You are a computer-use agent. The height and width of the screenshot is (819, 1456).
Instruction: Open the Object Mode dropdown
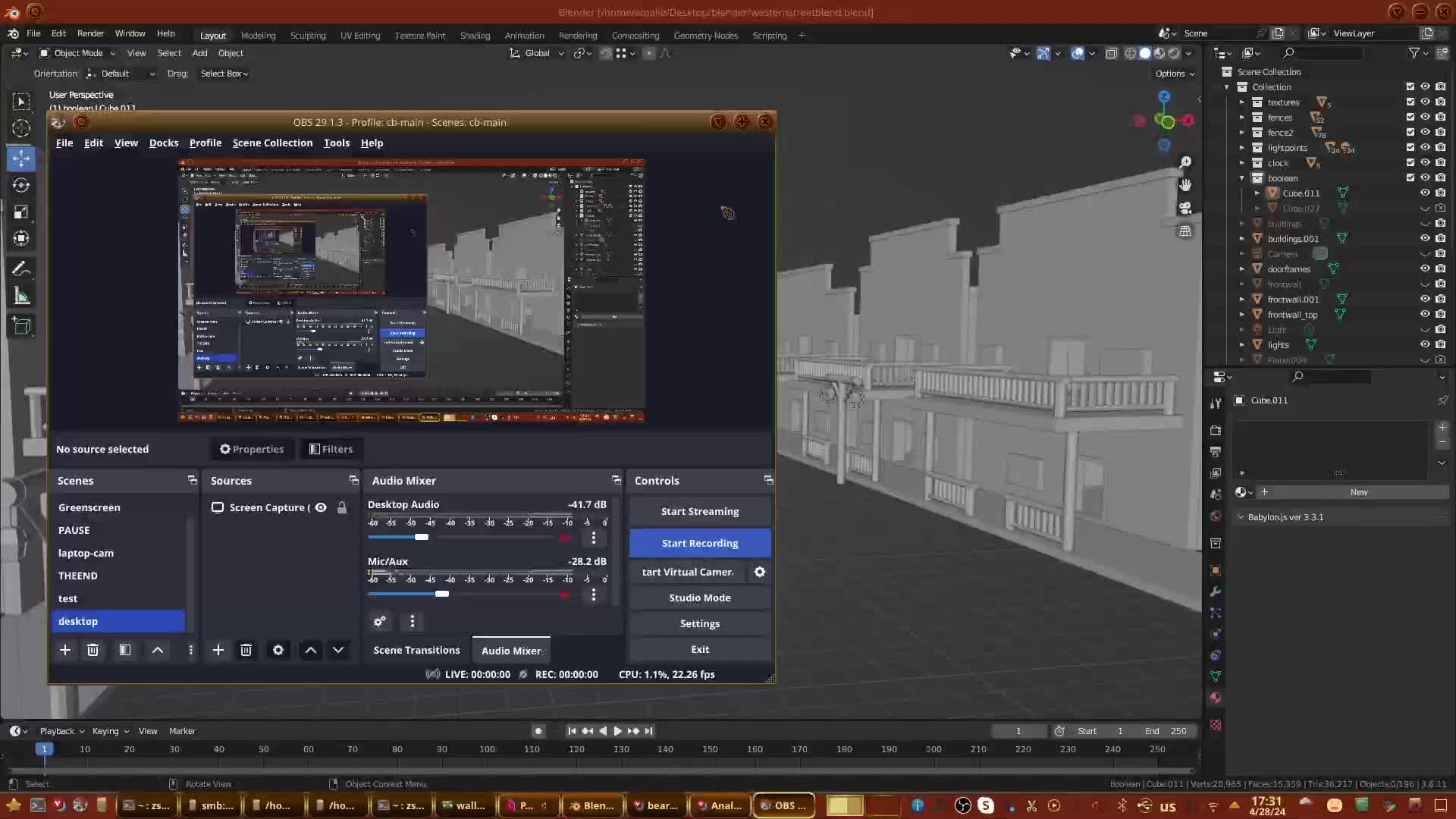coord(77,53)
